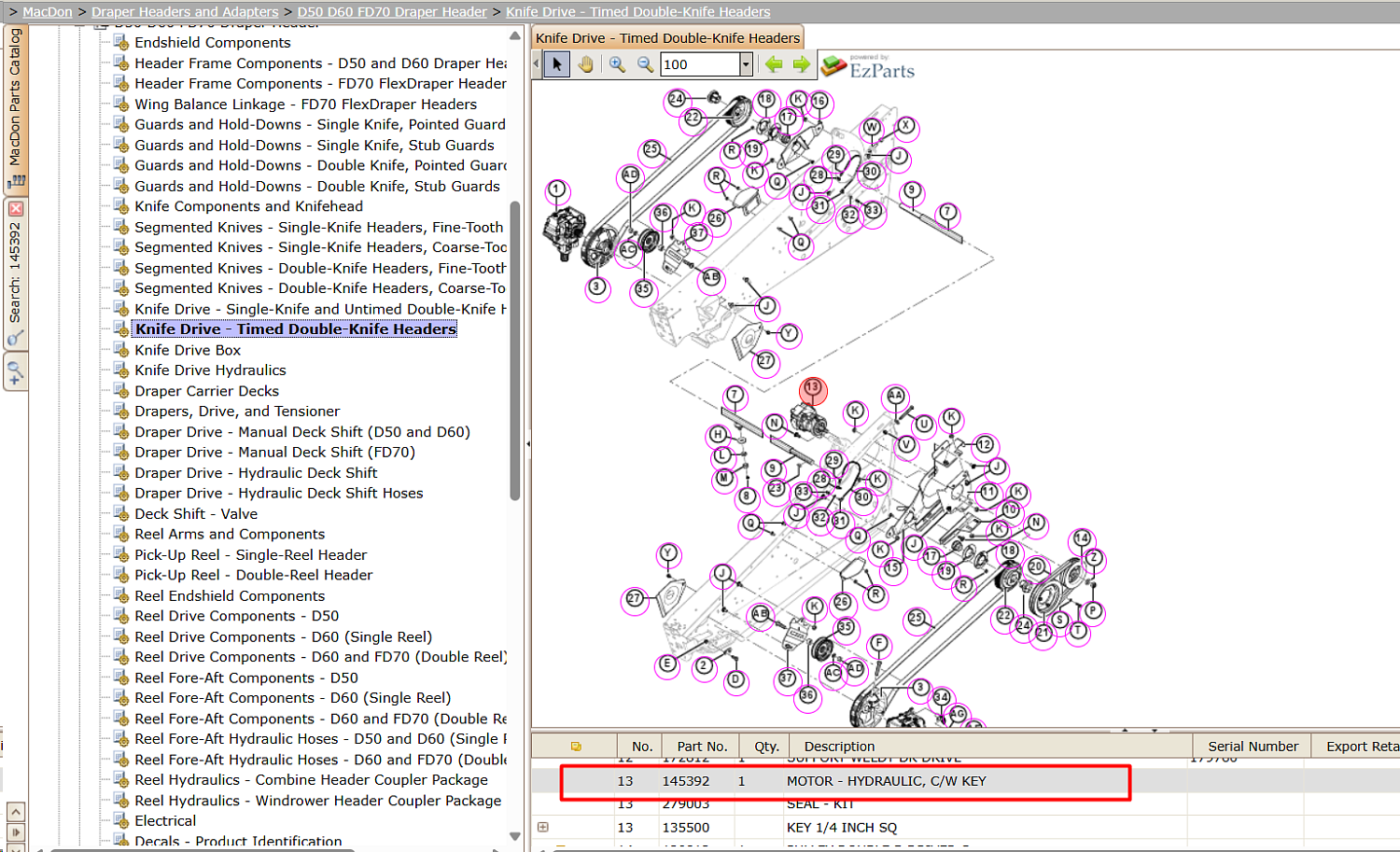Viewport: 1400px width, 852px height.
Task: Select the Knife Drive - Timed Double-Knife Headers diagram tab
Action: tap(667, 38)
